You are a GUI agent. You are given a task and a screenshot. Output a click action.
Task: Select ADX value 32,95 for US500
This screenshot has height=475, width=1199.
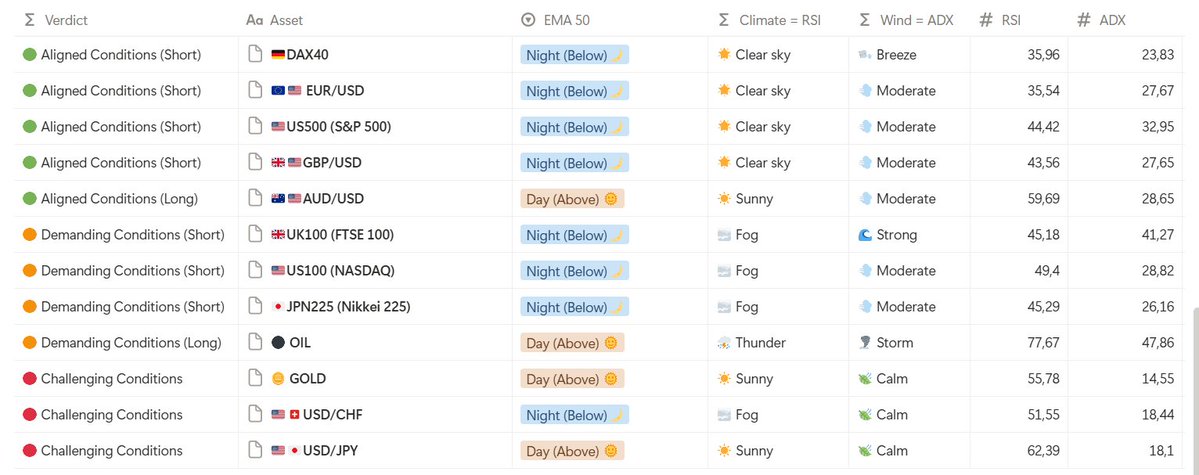point(1158,127)
